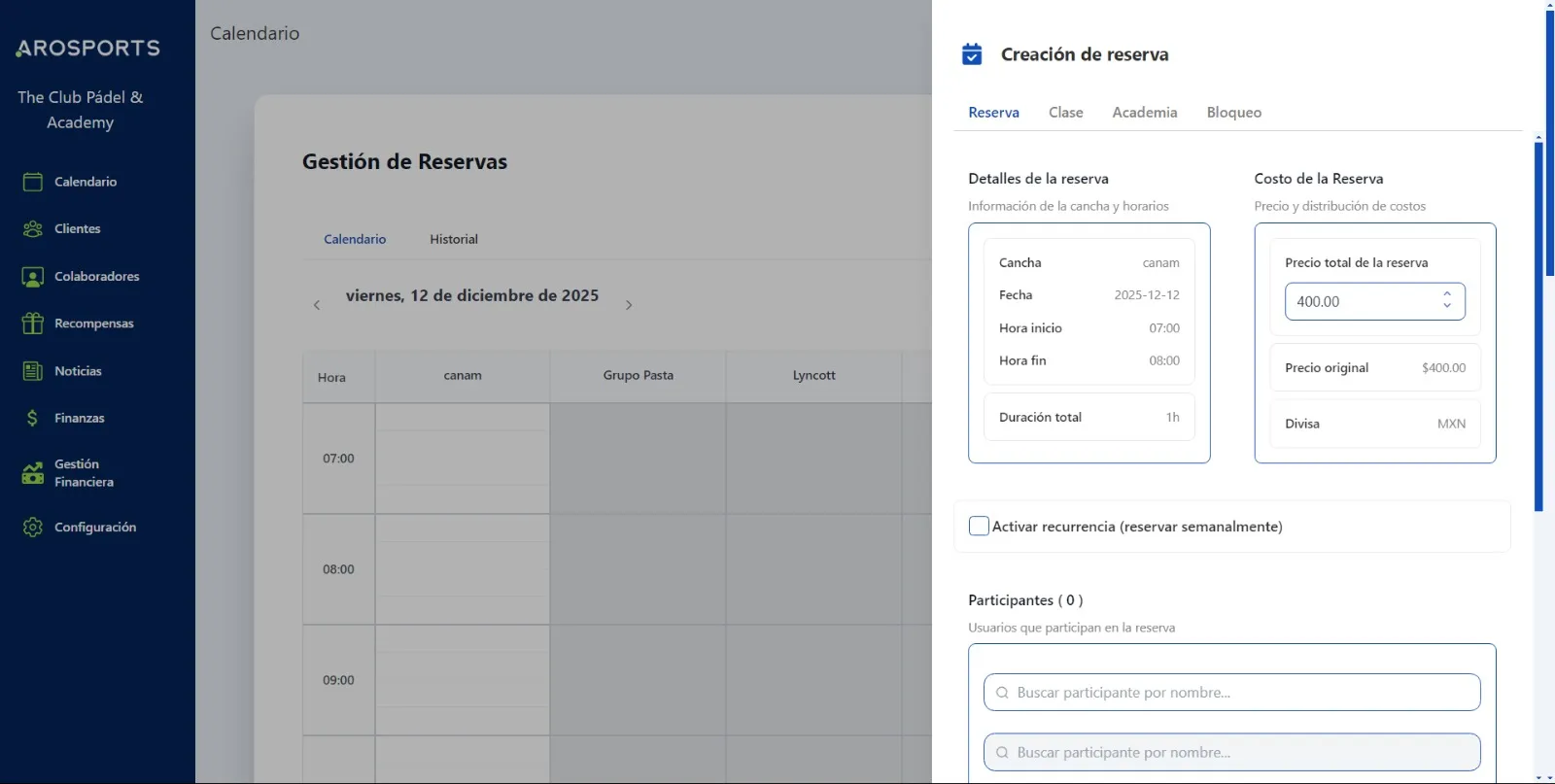This screenshot has height=784, width=1555.
Task: Open Noticias in the sidebar
Action: coord(78,371)
